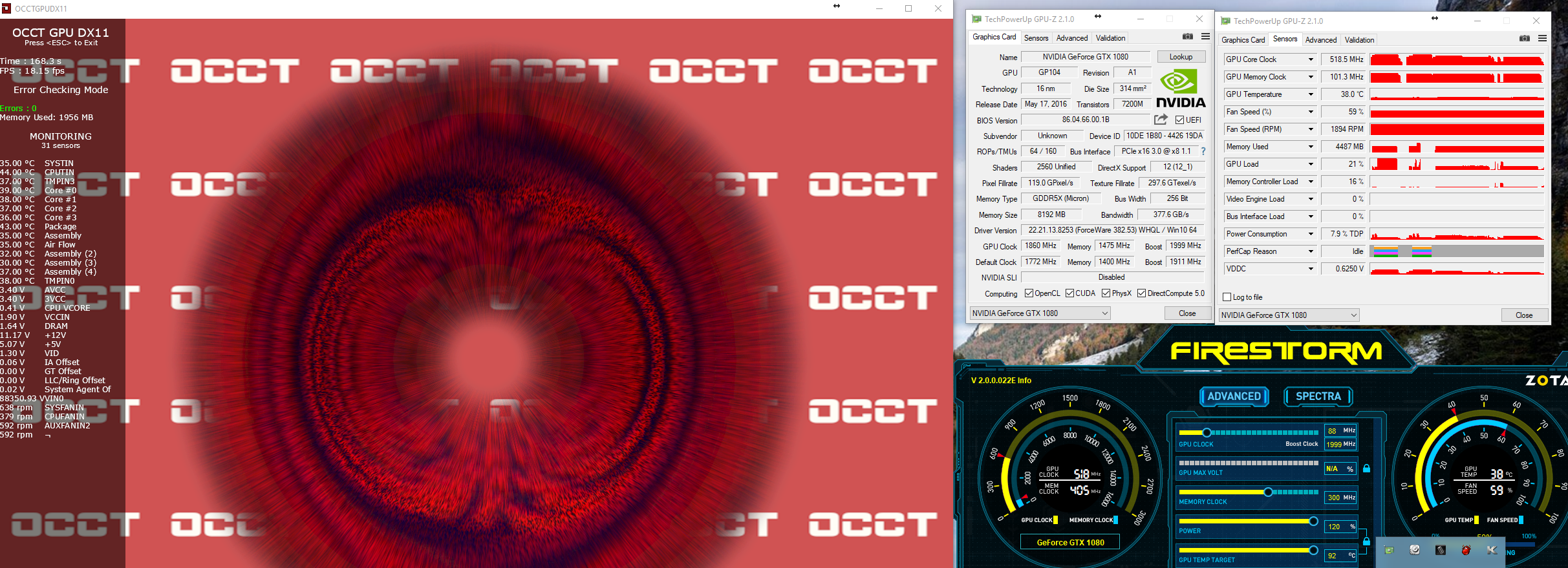Open the GPU Core Clock sensor dropdown

1311,59
